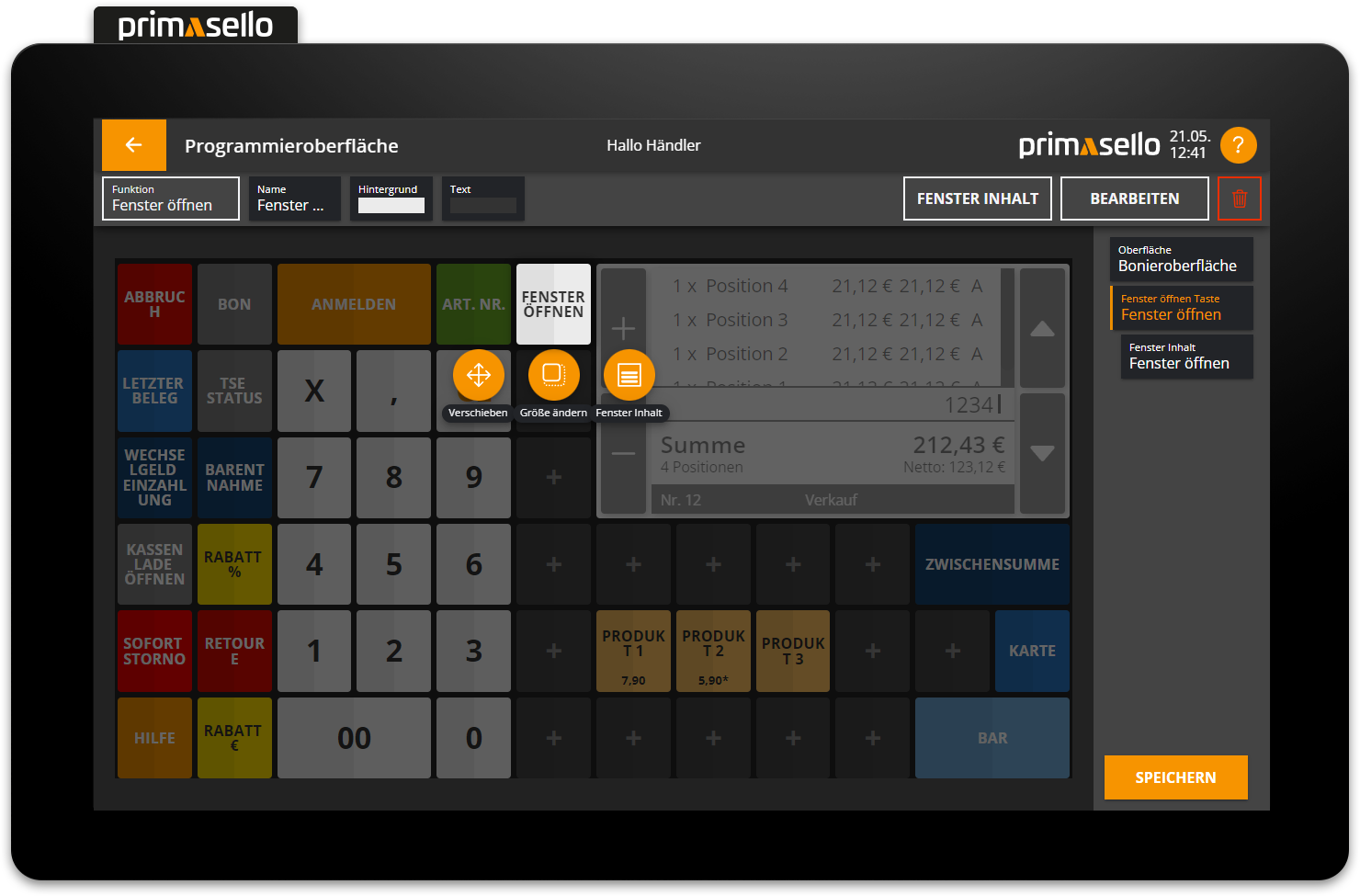This screenshot has width=1360, height=896.
Task: Open the Funktion dropdown field
Action: click(x=171, y=198)
